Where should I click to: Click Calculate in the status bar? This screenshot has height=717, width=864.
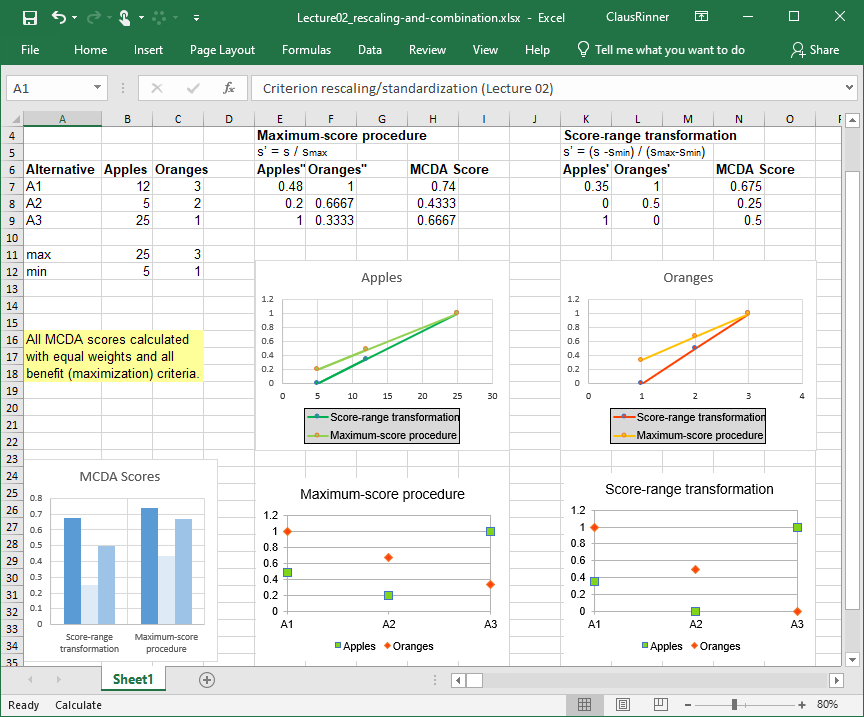(78, 705)
